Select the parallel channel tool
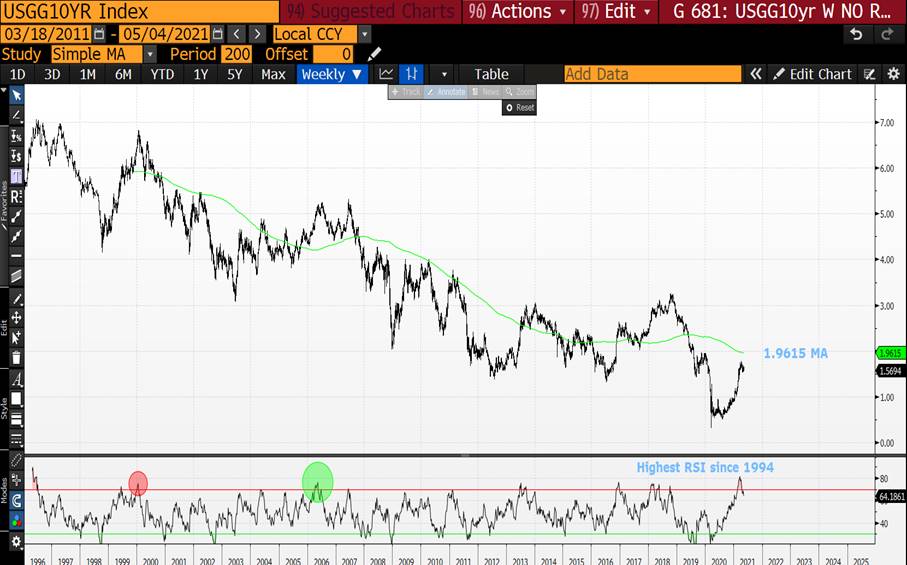 (x=16, y=276)
